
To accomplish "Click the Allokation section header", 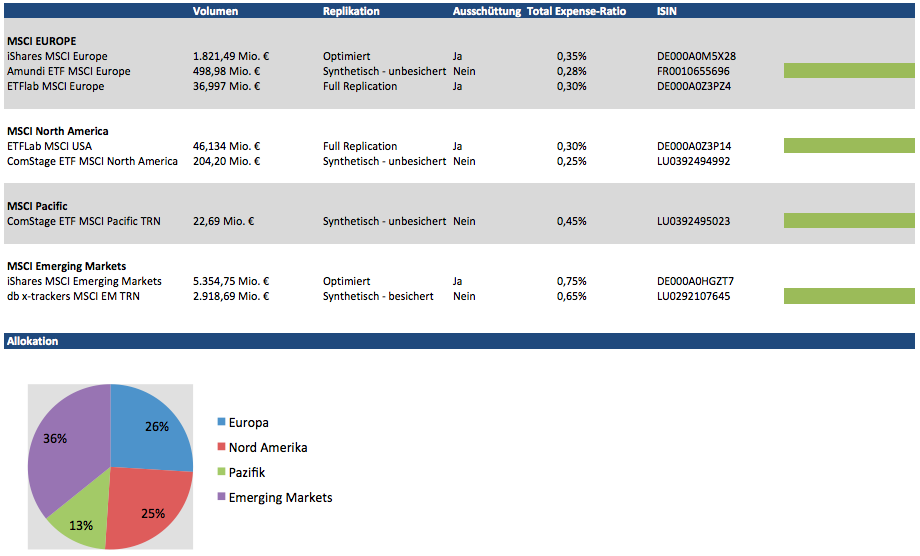I will 459,341.
